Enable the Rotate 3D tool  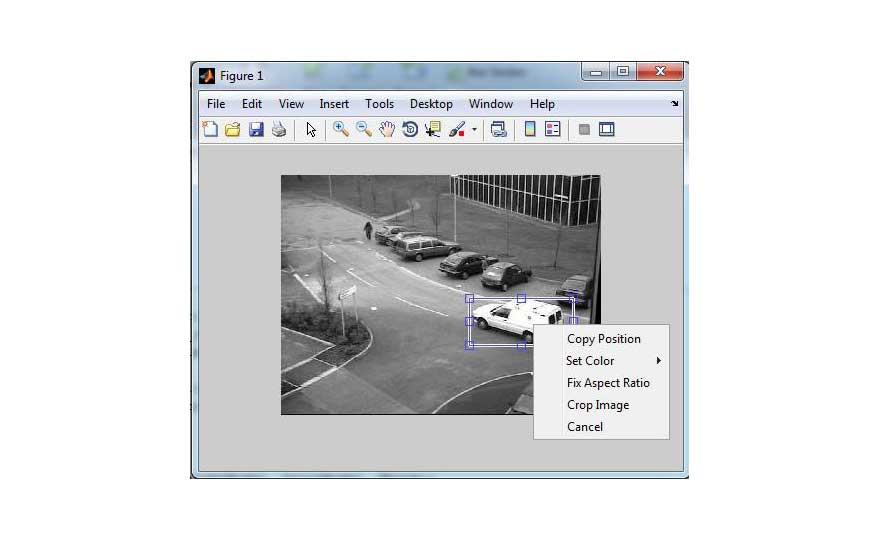click(x=410, y=129)
